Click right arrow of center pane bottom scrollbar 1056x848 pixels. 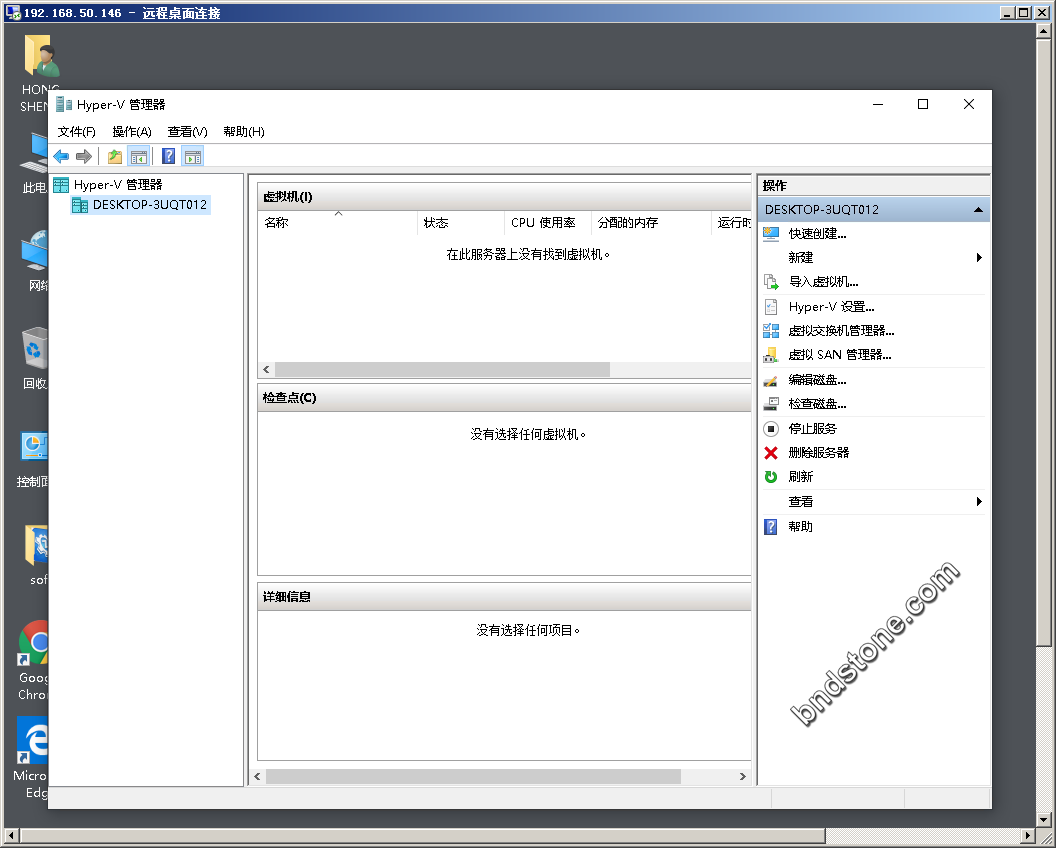tap(742, 777)
